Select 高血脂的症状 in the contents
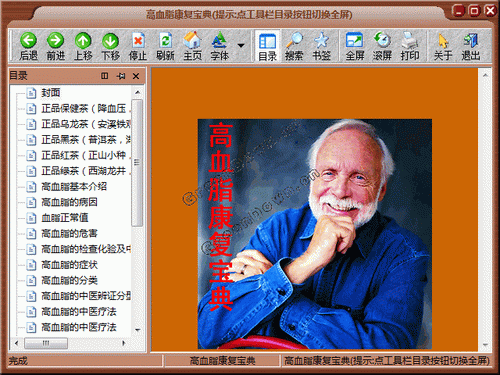500x375 pixels. pyautogui.click(x=69, y=265)
